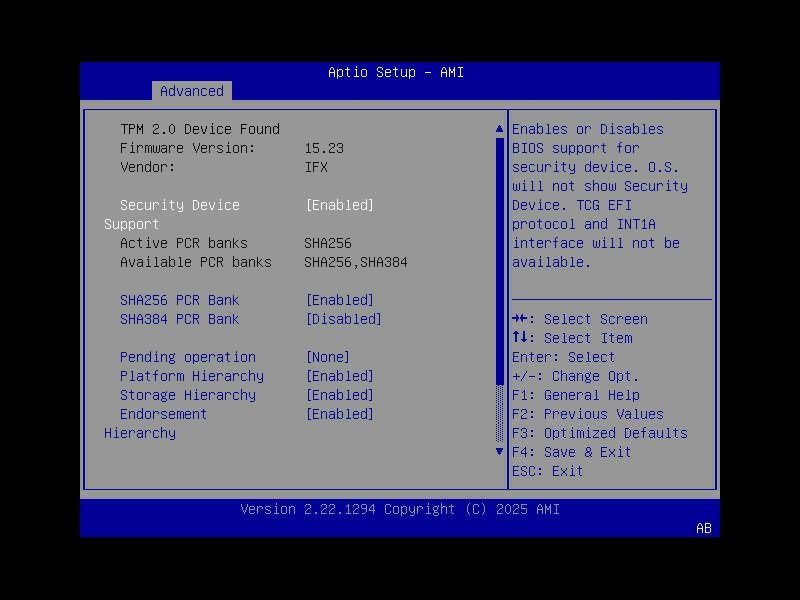The height and width of the screenshot is (600, 800).
Task: Toggle Security Device Support off
Action: click(x=340, y=204)
